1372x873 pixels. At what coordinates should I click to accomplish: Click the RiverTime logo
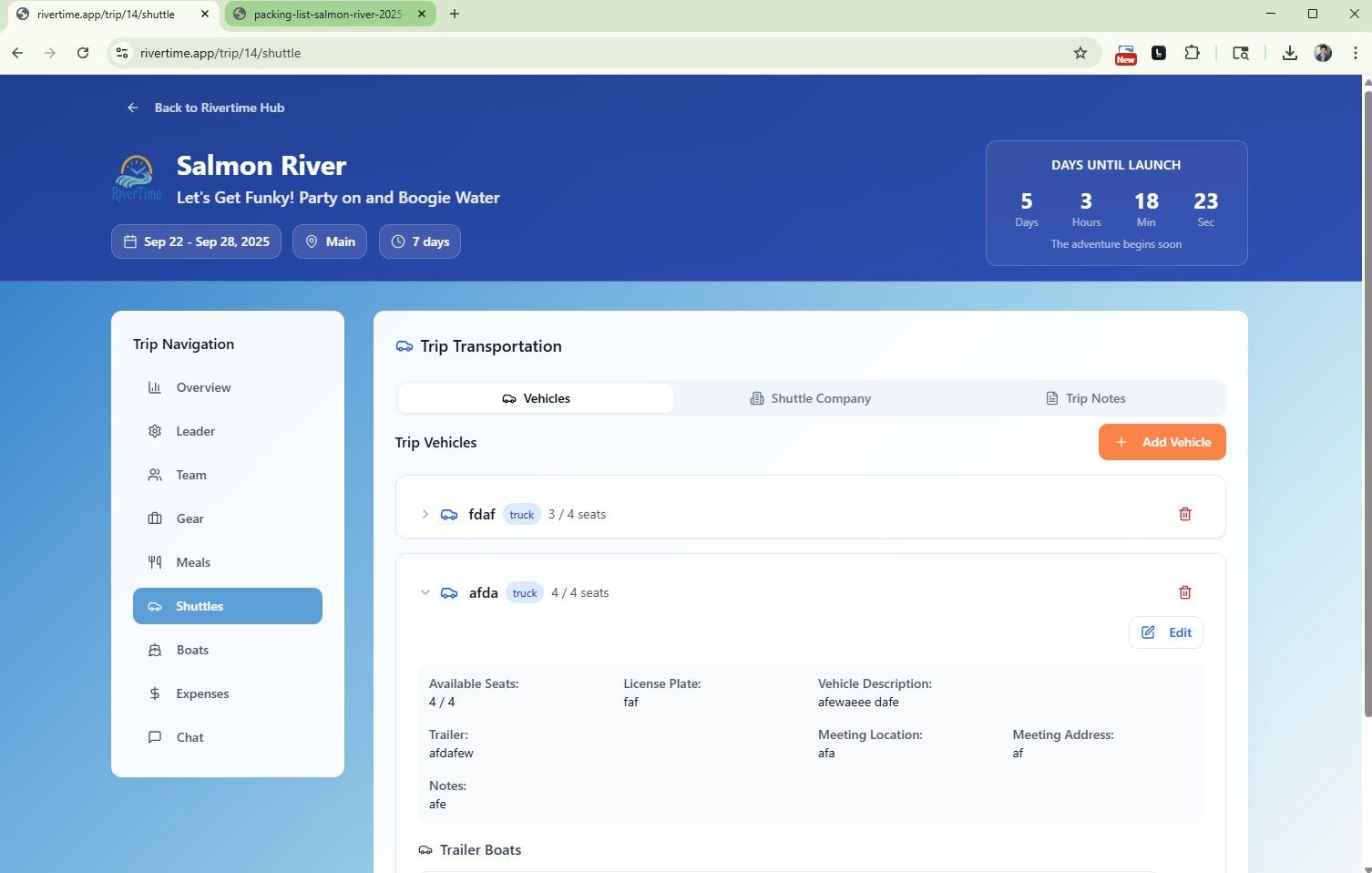click(x=137, y=179)
